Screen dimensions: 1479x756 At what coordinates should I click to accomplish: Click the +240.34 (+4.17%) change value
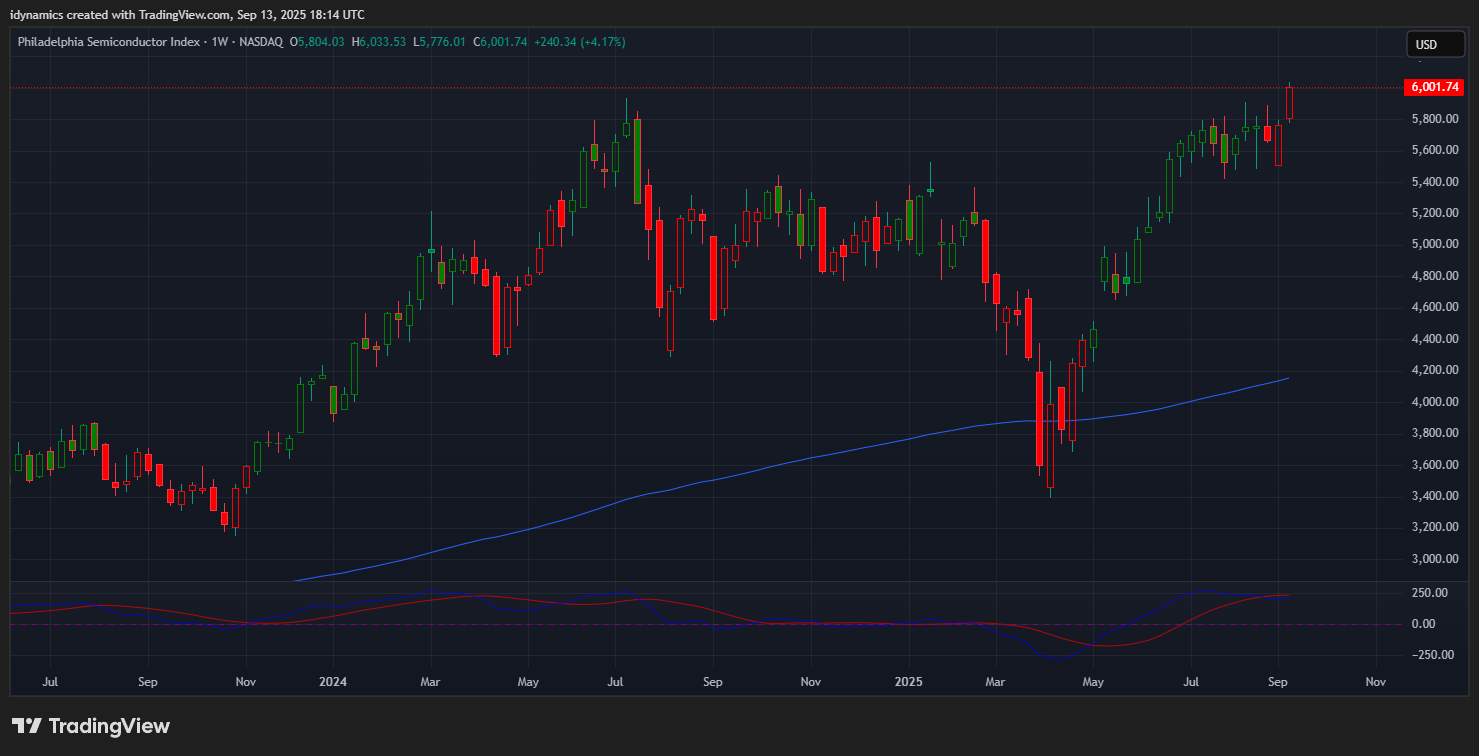click(x=580, y=42)
